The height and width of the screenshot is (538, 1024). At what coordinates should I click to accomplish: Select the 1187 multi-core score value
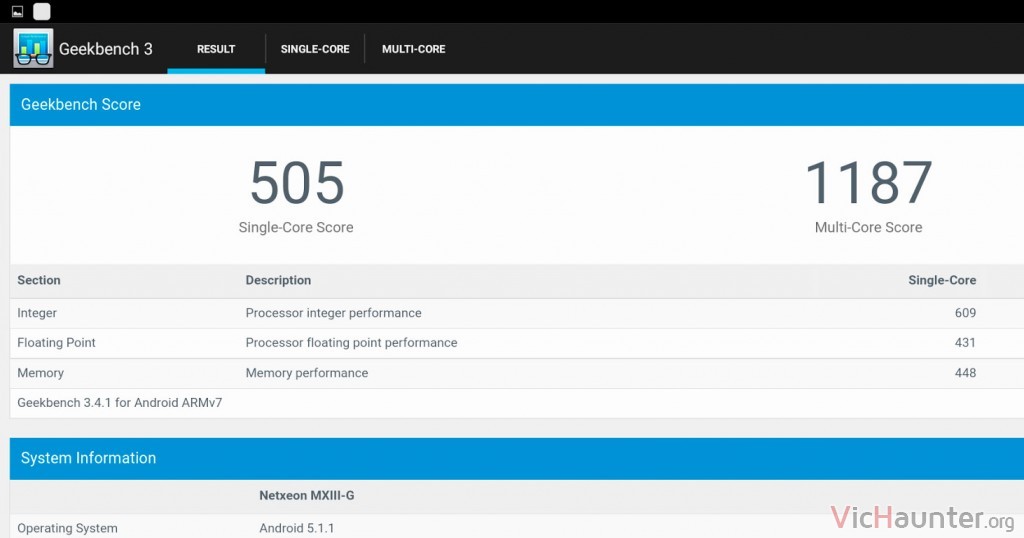[x=869, y=183]
